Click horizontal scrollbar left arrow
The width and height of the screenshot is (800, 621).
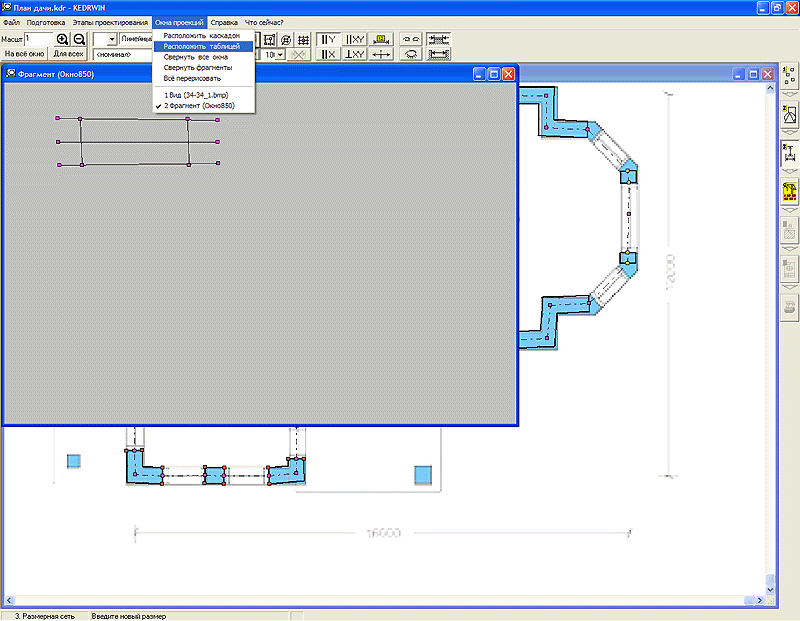tap(9, 600)
